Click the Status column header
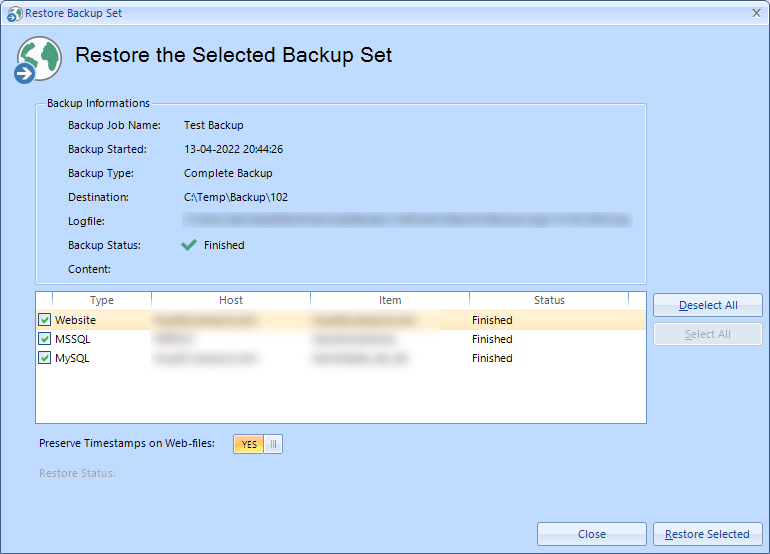 coord(549,300)
